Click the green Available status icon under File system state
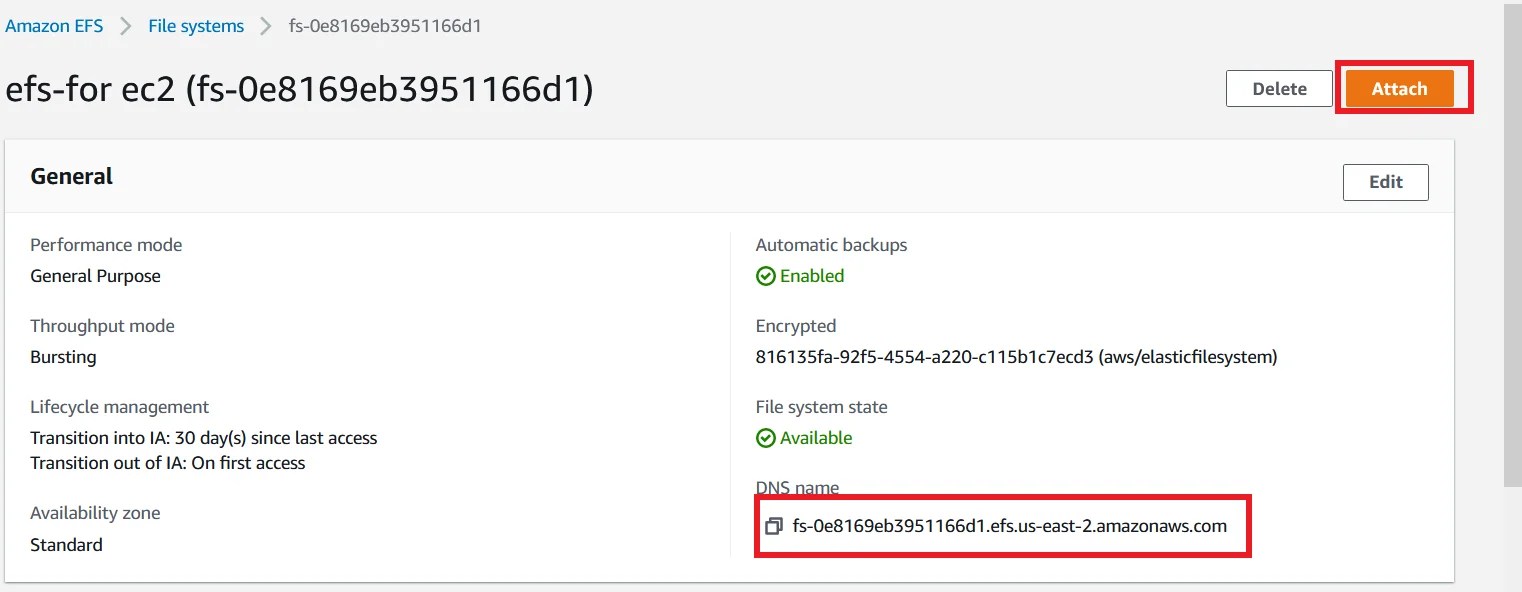 (766, 438)
